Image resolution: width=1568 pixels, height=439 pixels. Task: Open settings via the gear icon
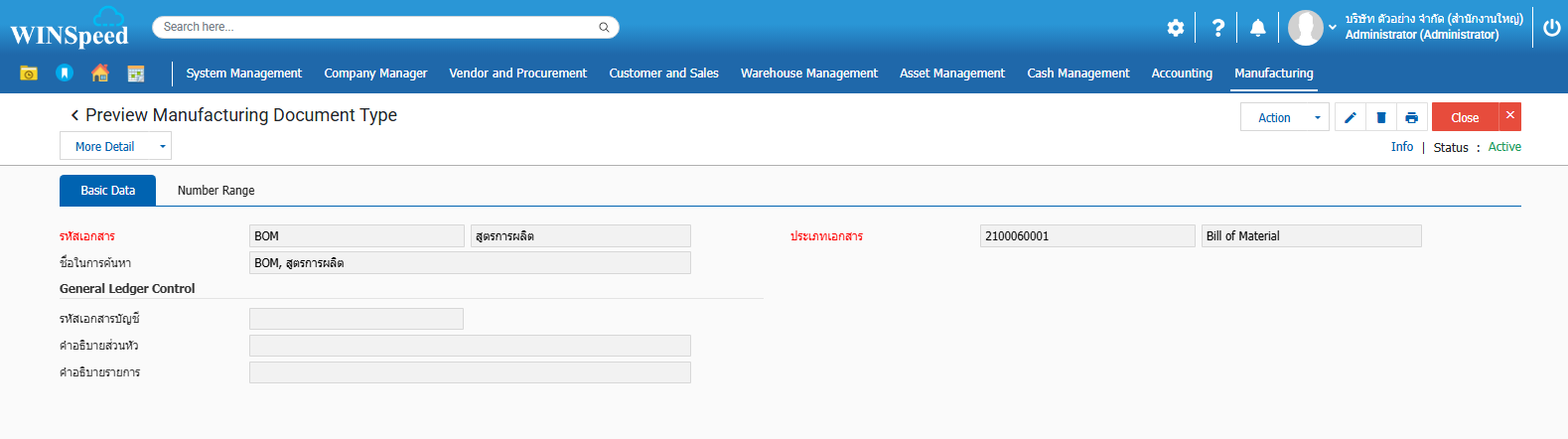[x=1176, y=28]
